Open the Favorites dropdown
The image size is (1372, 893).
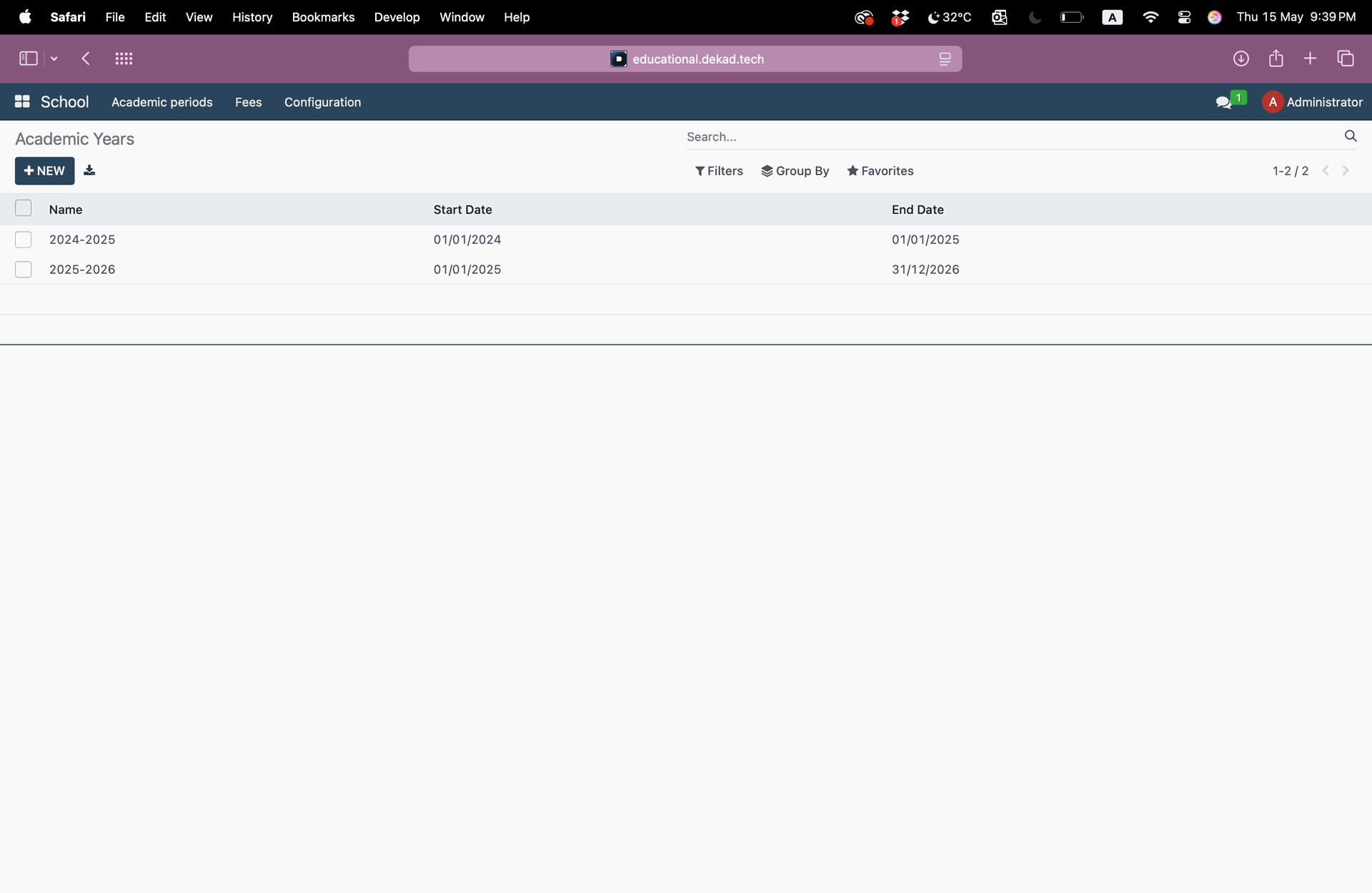tap(880, 171)
